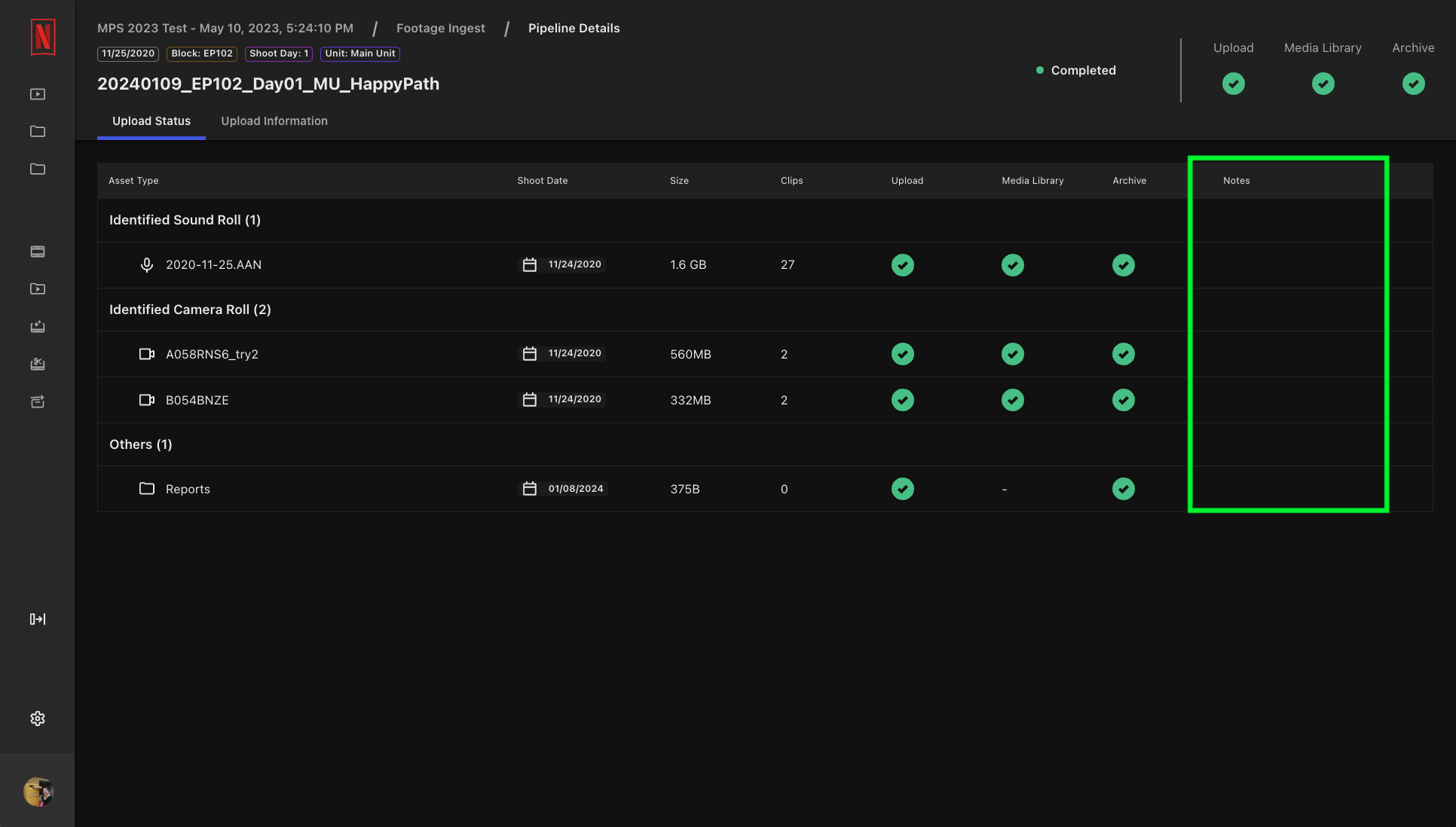Click the Shoot Day 1 filter tag
Viewport: 1456px width, 827px height.
coord(278,53)
